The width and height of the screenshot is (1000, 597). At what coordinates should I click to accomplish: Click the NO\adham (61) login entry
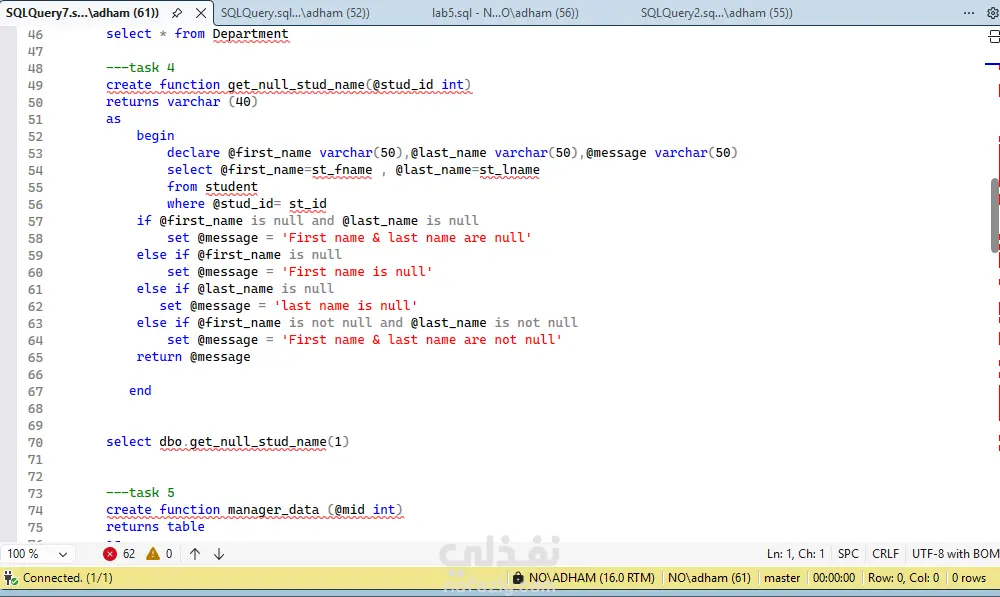709,578
